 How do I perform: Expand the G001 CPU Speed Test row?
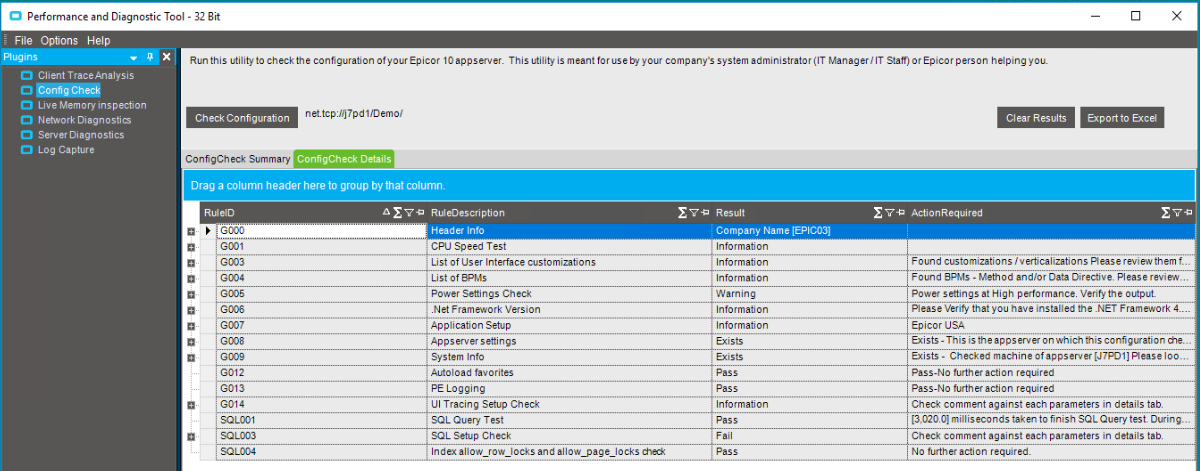point(190,247)
